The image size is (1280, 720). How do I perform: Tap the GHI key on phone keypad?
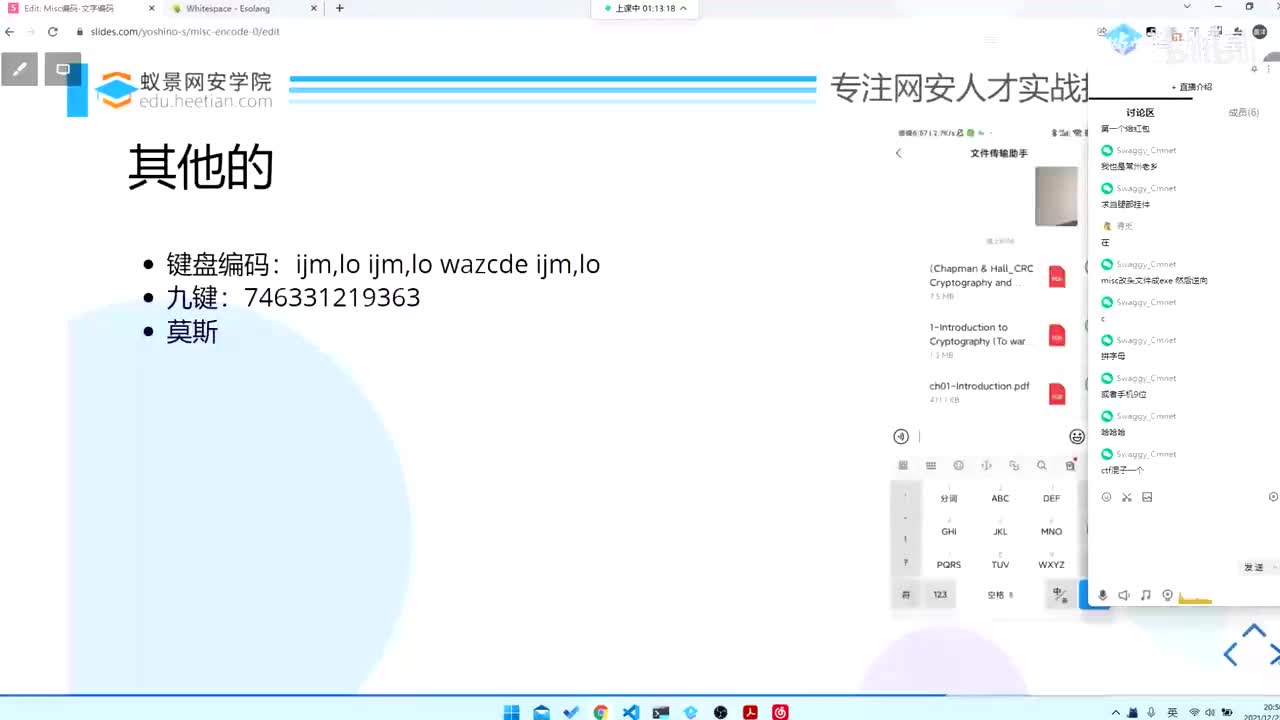[949, 530]
